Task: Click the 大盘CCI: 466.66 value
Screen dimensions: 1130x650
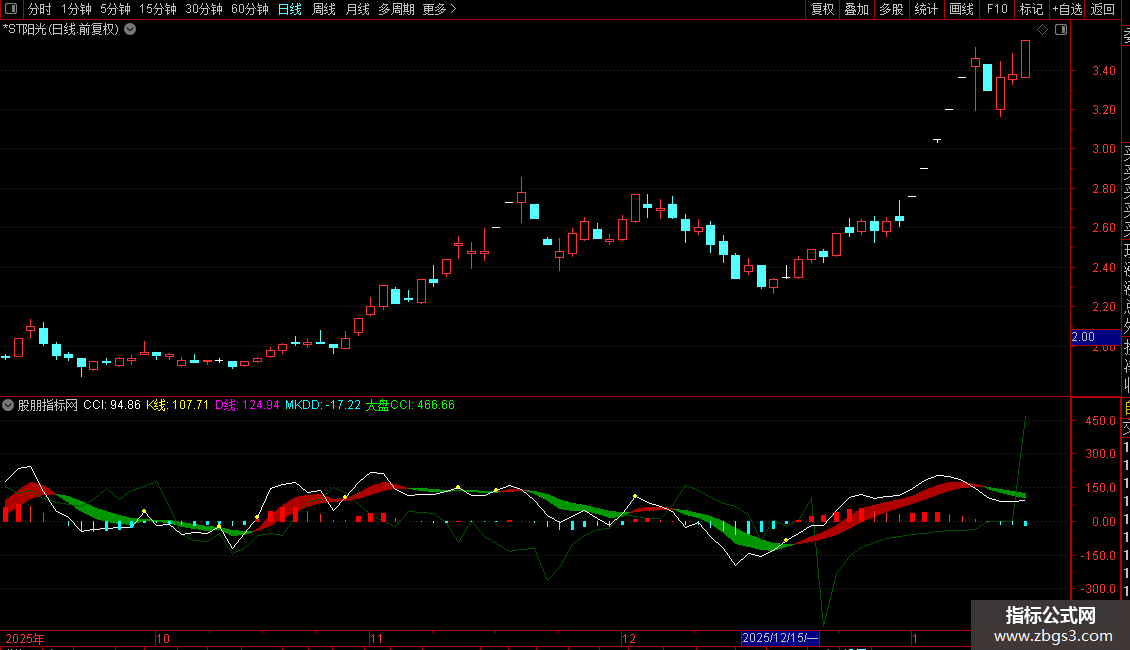Action: point(410,405)
